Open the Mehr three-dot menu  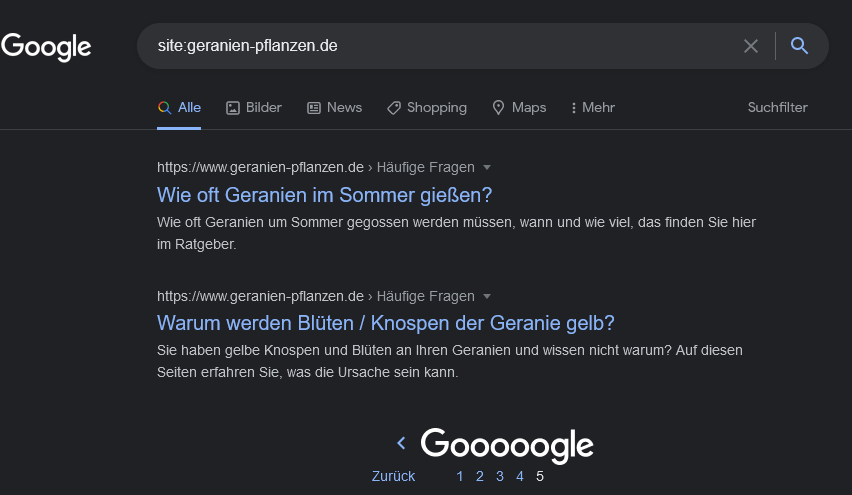pyautogui.click(x=593, y=108)
